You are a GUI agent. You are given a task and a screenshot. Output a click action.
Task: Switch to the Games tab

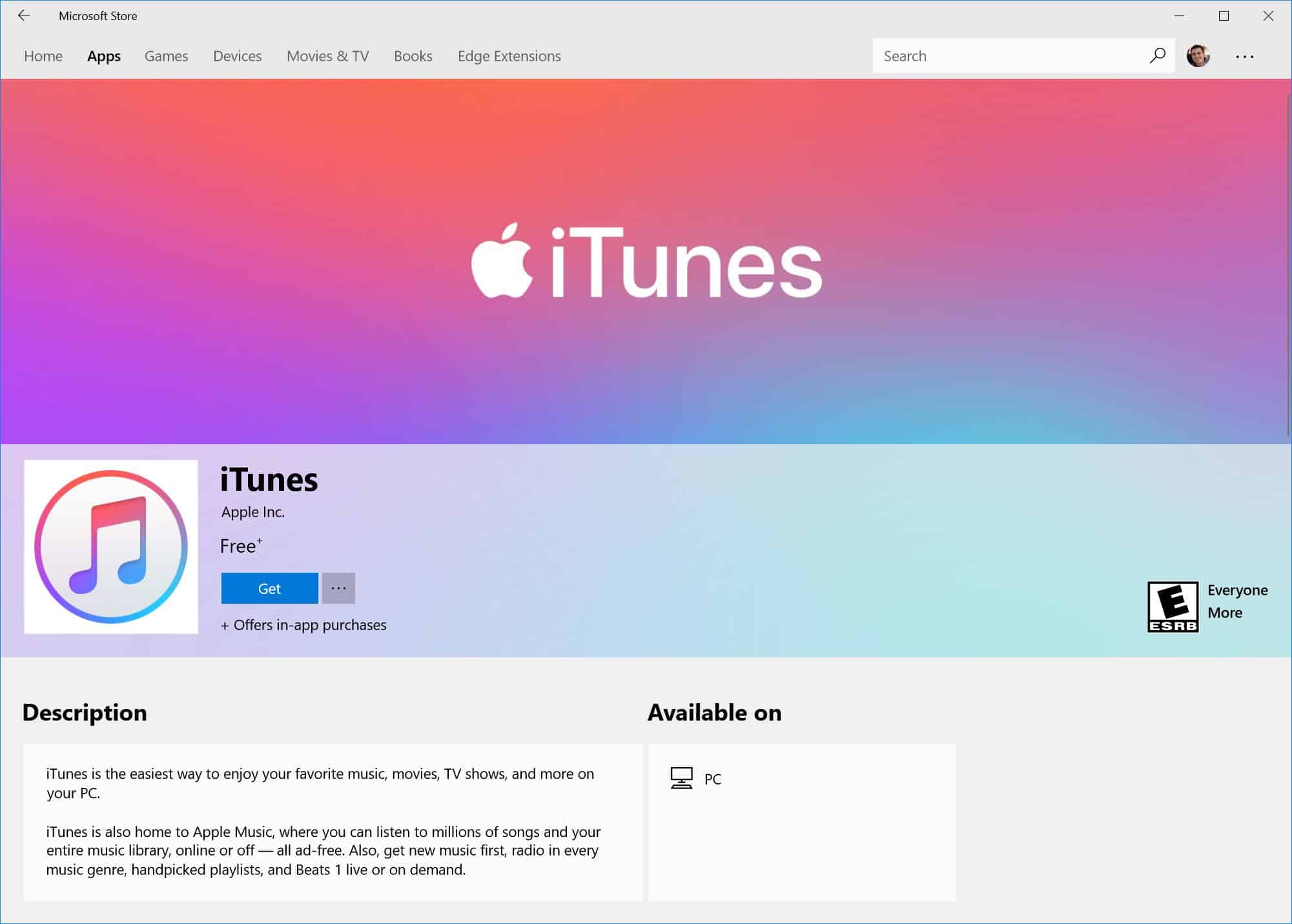166,56
